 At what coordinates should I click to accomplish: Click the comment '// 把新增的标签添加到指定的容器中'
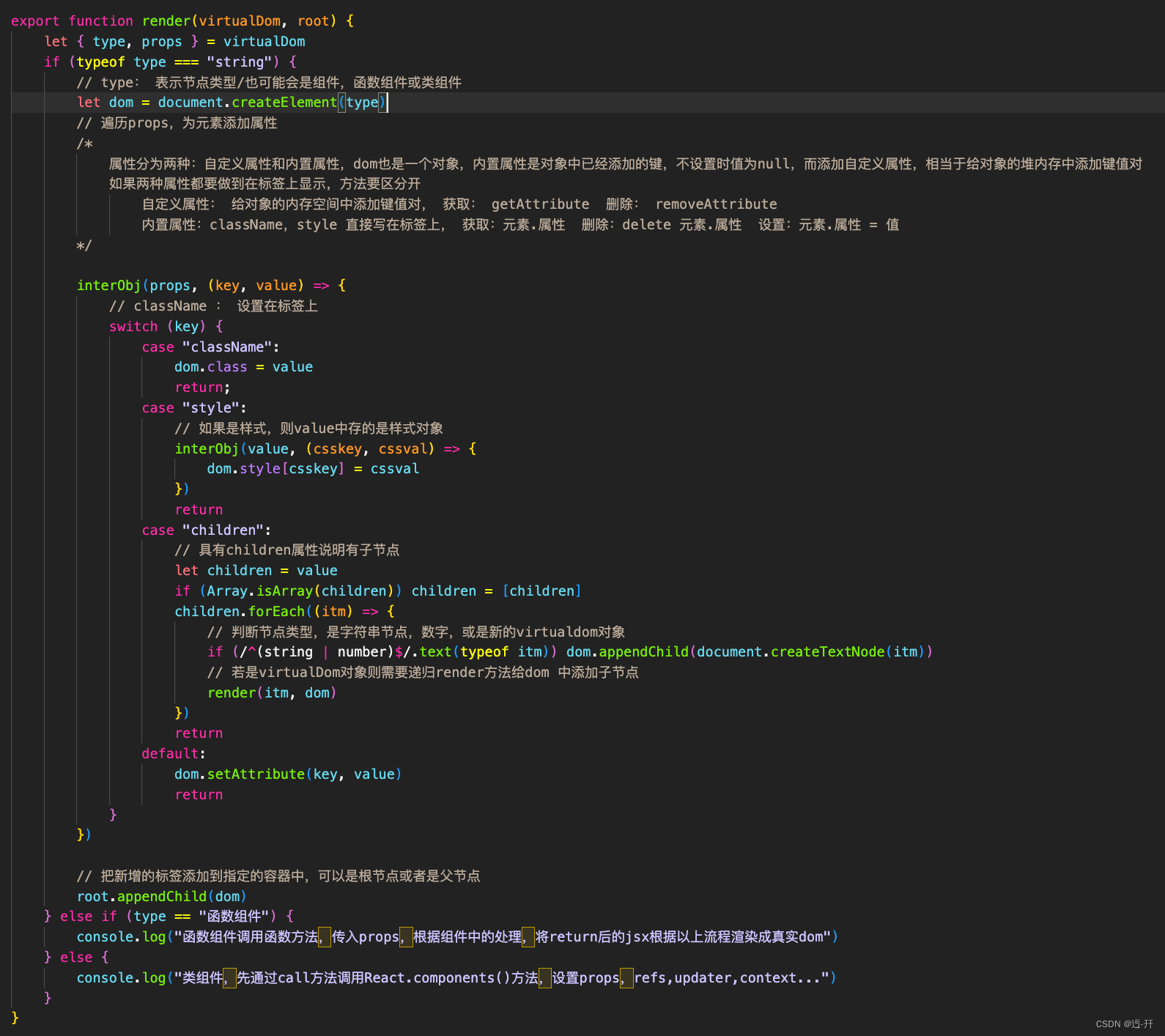pyautogui.click(x=278, y=876)
